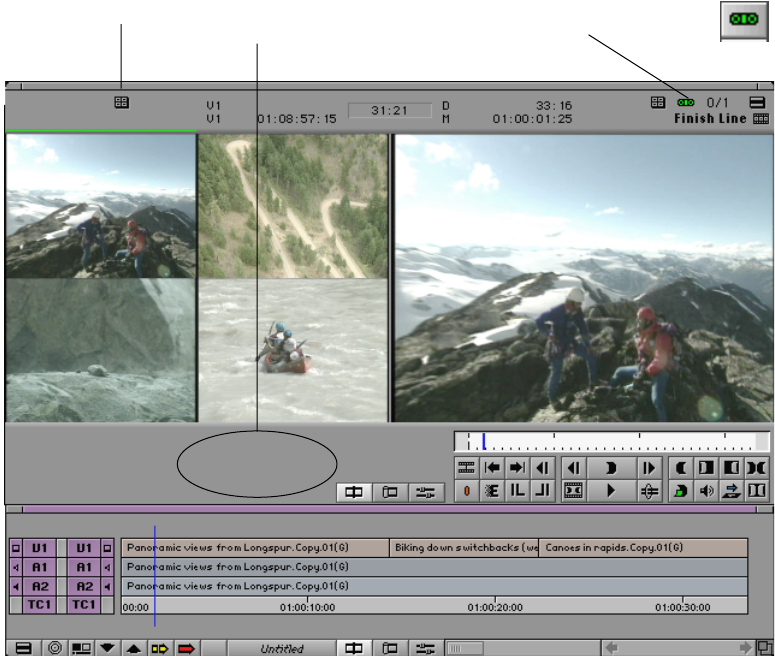Screen dimensions: 775x656
Task: Select the Trim mode button below the quad split
Action: pos(390,492)
